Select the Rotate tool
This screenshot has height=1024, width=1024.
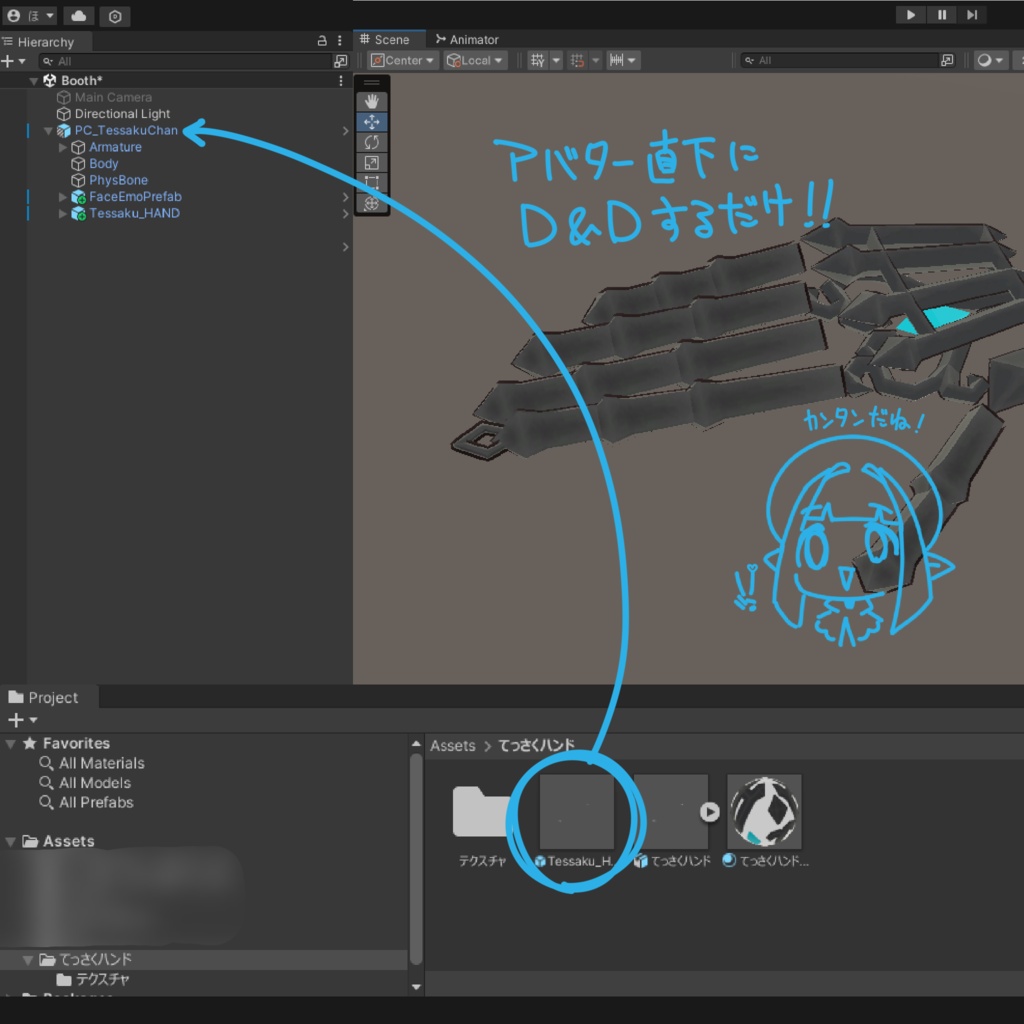[x=372, y=142]
